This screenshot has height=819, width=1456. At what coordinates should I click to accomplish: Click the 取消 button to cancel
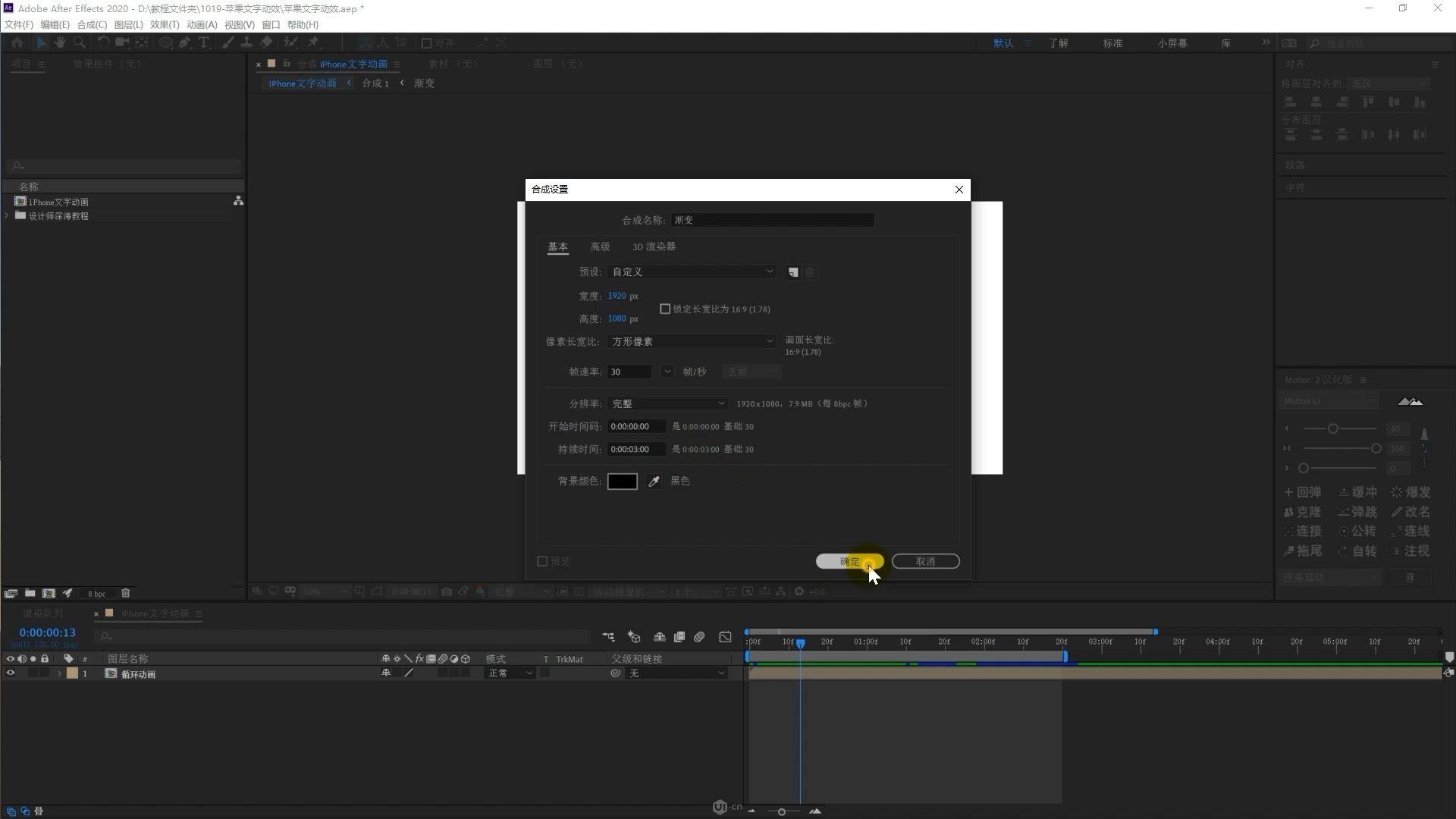pos(925,562)
